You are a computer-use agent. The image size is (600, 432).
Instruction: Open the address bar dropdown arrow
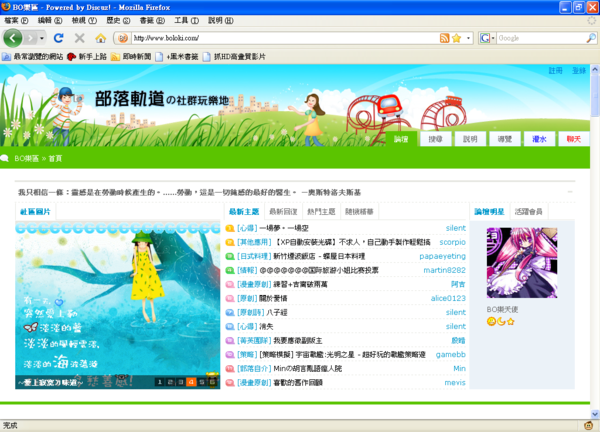coord(468,38)
